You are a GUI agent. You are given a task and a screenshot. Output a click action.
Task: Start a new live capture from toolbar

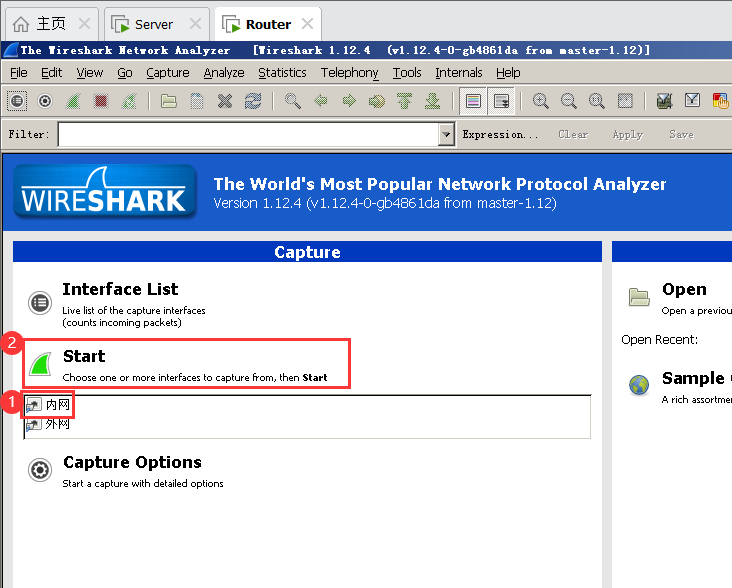point(73,101)
